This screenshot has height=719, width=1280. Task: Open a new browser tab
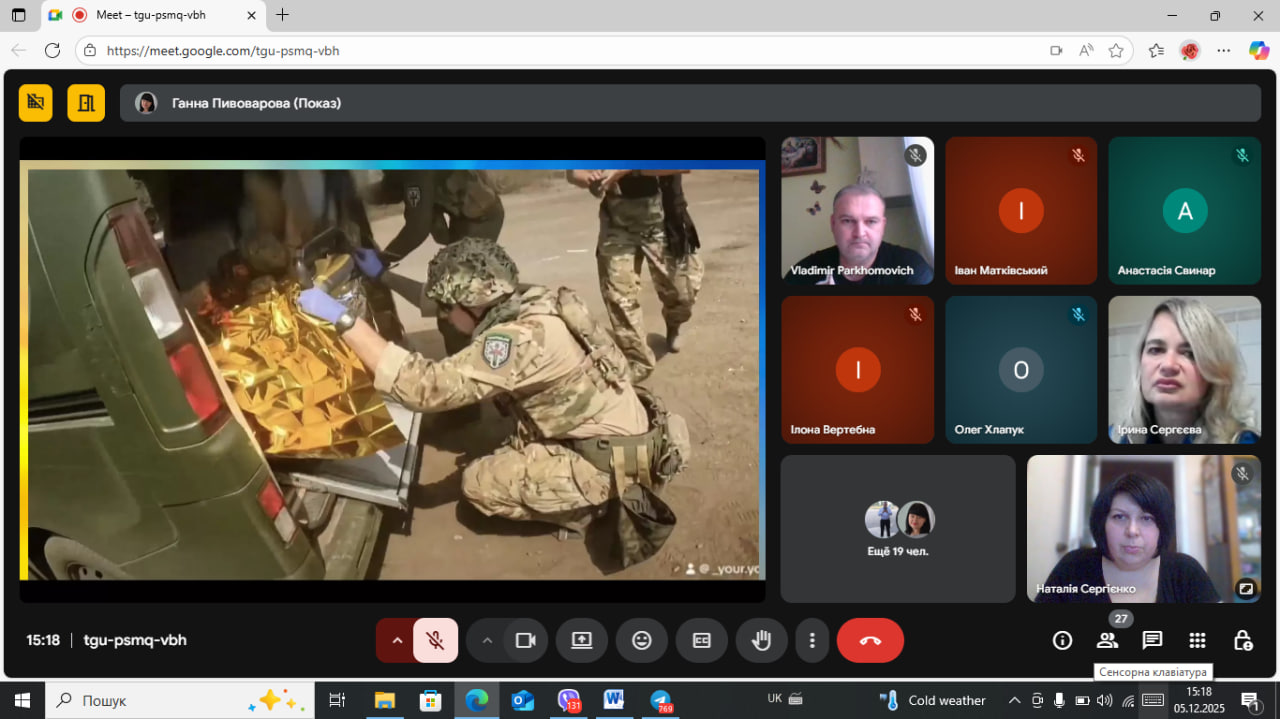(283, 15)
